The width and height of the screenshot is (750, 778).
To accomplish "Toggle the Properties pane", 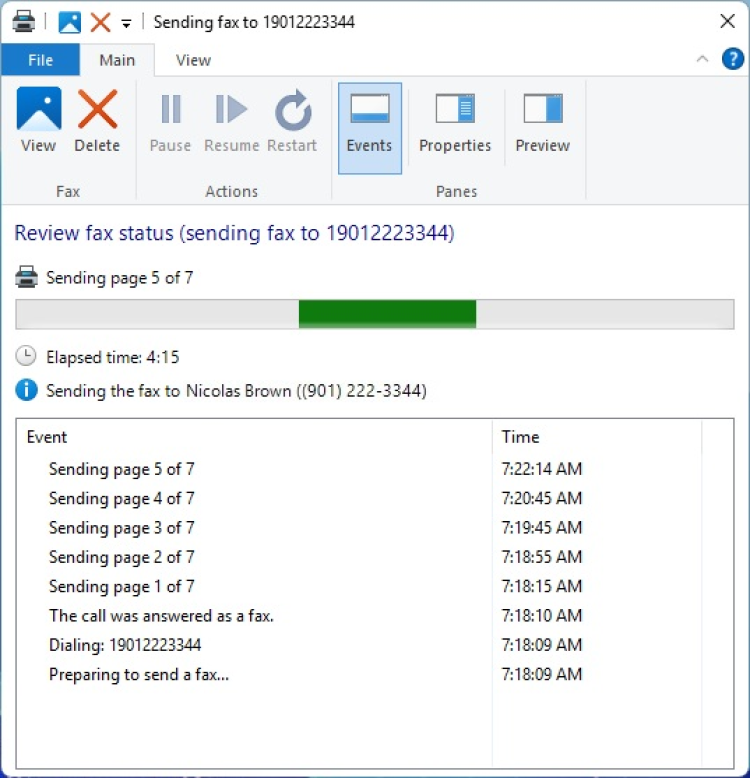I will pos(455,120).
